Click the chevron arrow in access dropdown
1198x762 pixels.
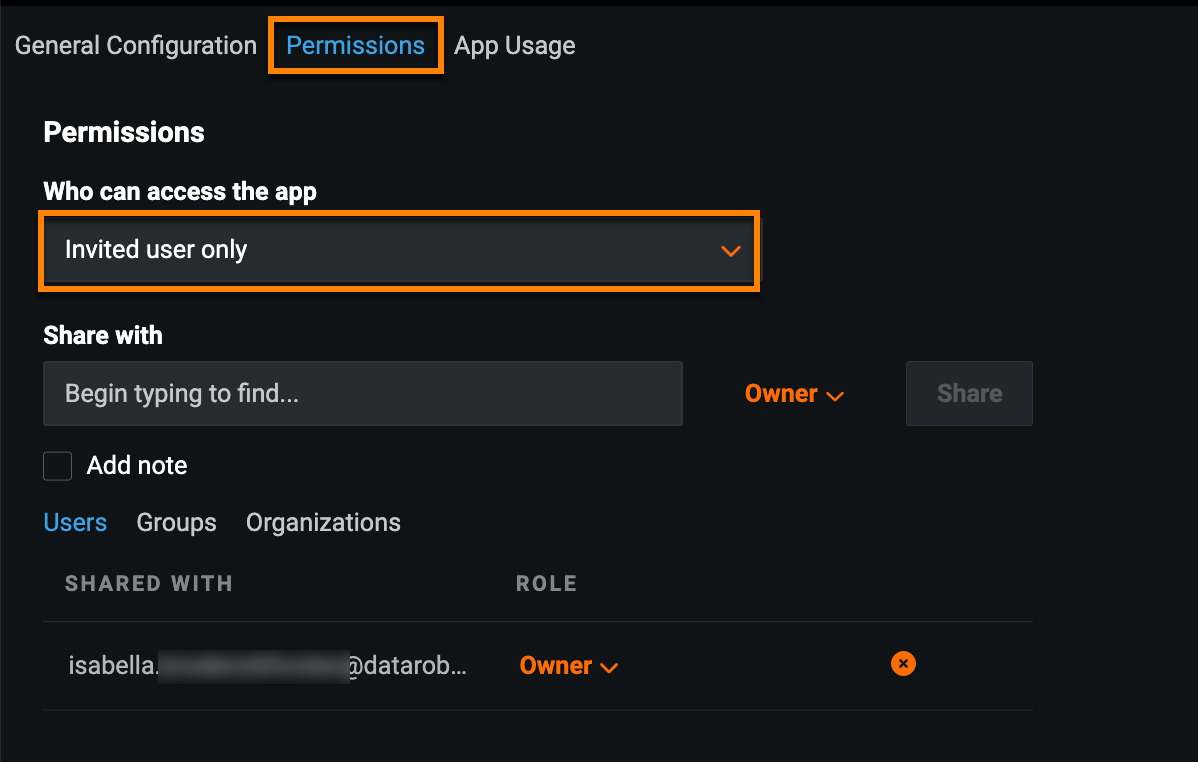pyautogui.click(x=731, y=251)
